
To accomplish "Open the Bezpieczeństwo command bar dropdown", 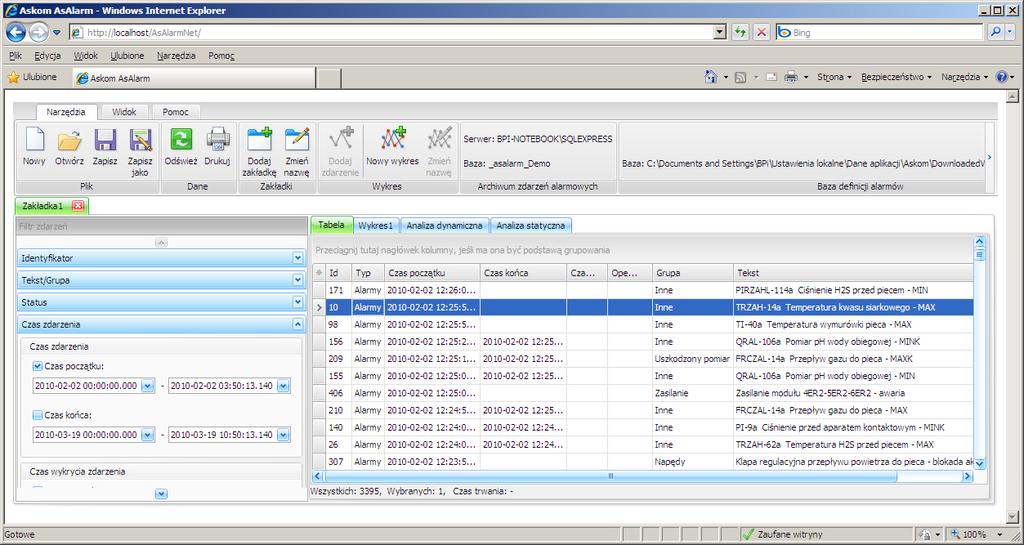I will tap(896, 77).
